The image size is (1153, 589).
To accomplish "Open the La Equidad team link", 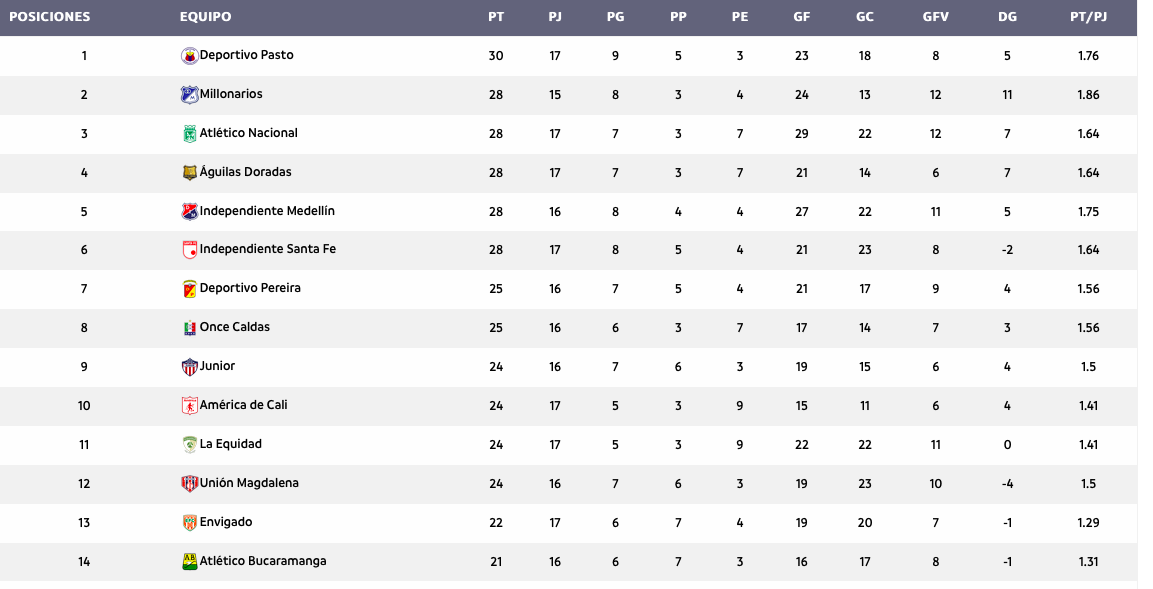I will pyautogui.click(x=230, y=444).
